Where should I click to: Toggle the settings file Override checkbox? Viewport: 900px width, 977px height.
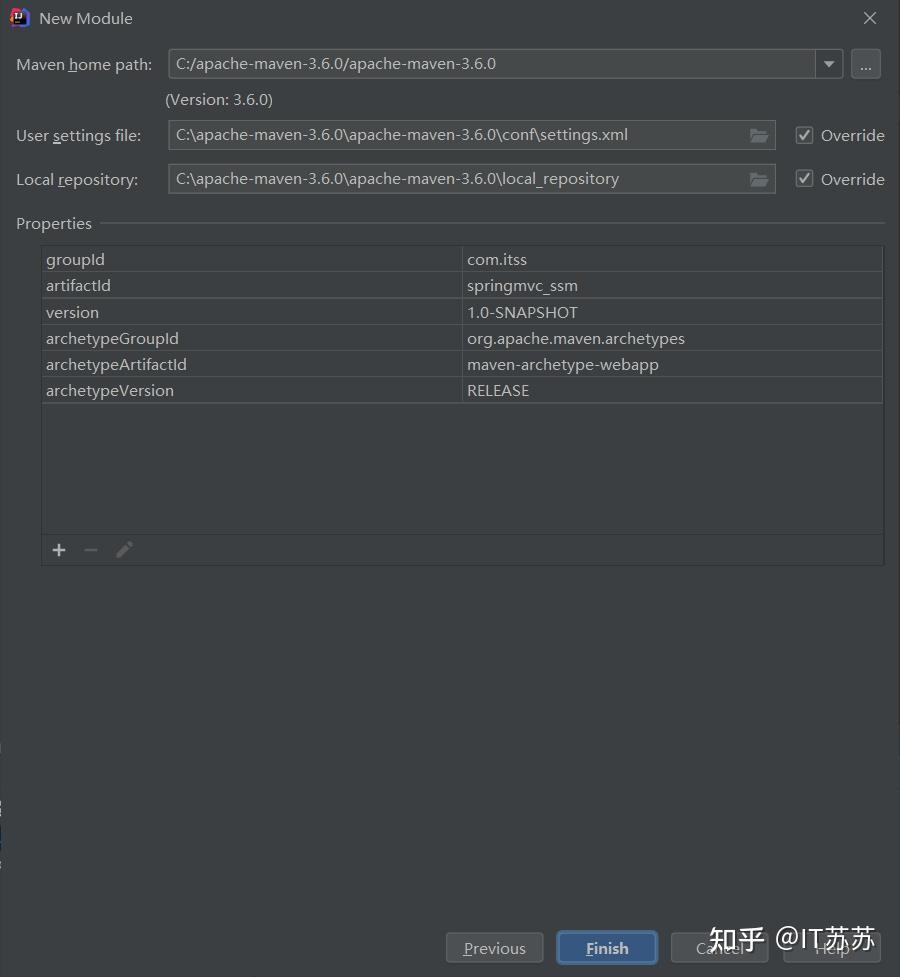tap(804, 135)
